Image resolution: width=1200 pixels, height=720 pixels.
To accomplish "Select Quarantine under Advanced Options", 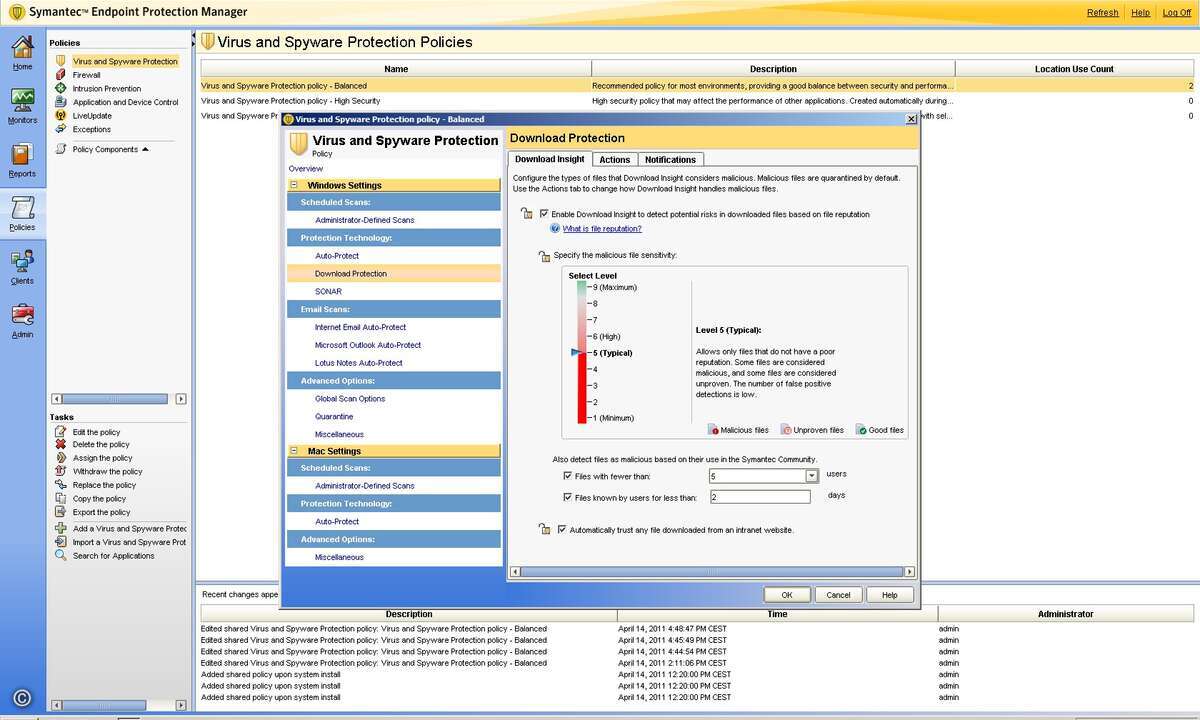I will [334, 416].
